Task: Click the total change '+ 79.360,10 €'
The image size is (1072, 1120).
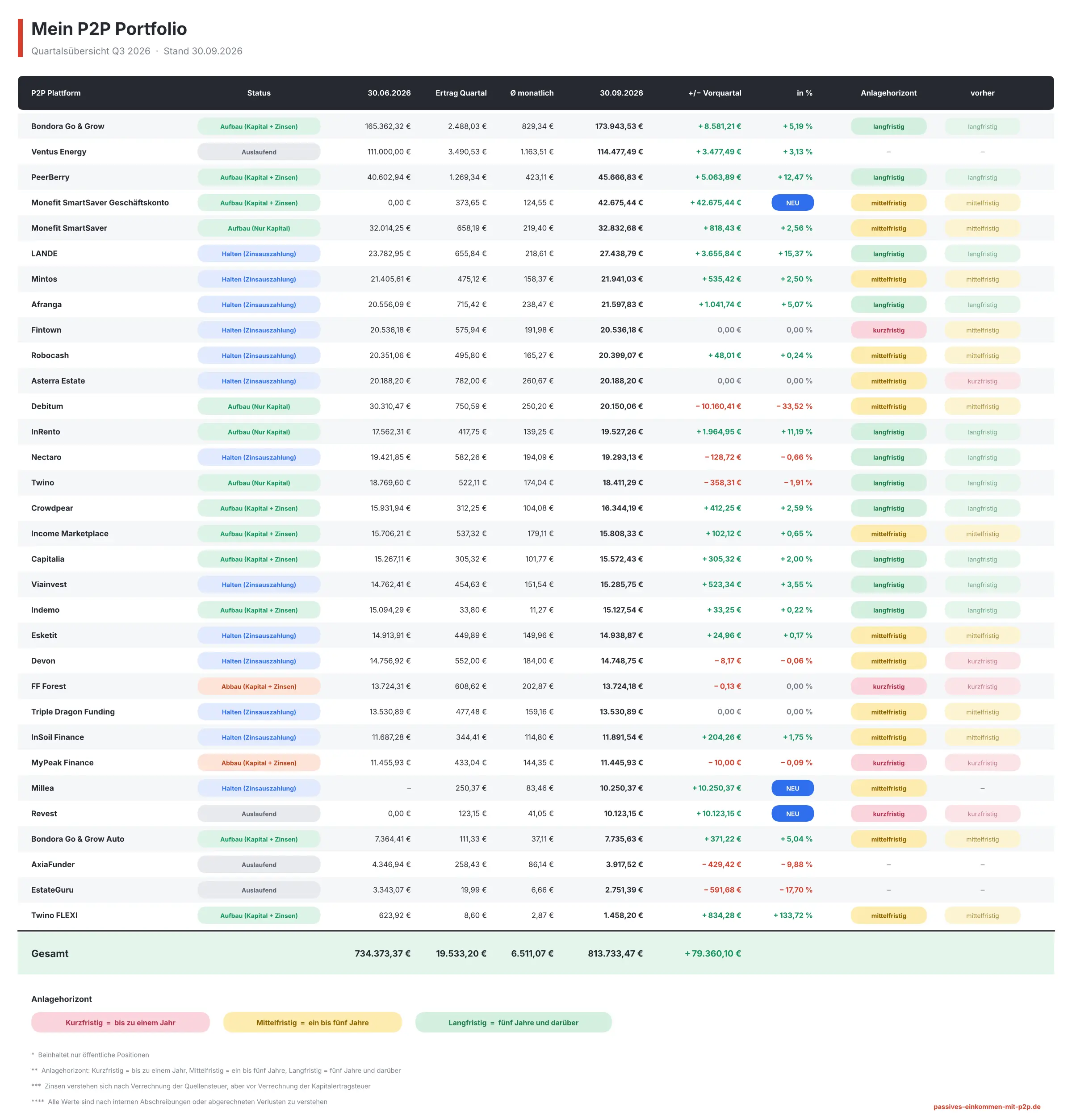Action: (712, 953)
